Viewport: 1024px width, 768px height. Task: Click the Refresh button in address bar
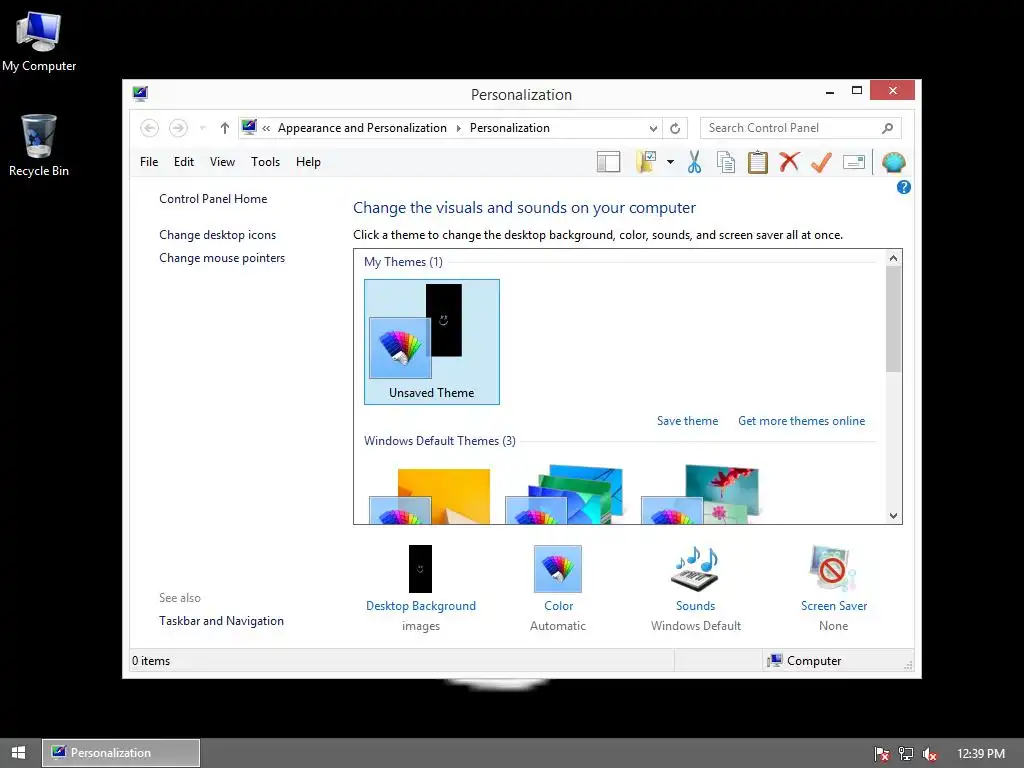tap(675, 129)
